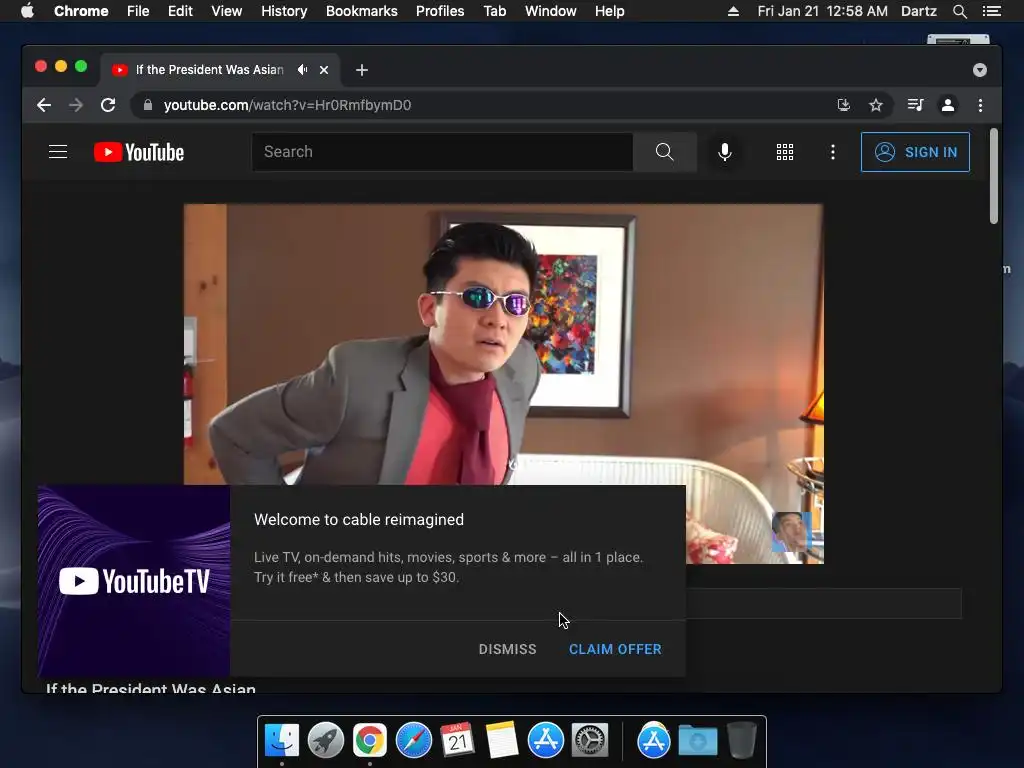Open Chrome's three-dot customize menu

tap(980, 105)
